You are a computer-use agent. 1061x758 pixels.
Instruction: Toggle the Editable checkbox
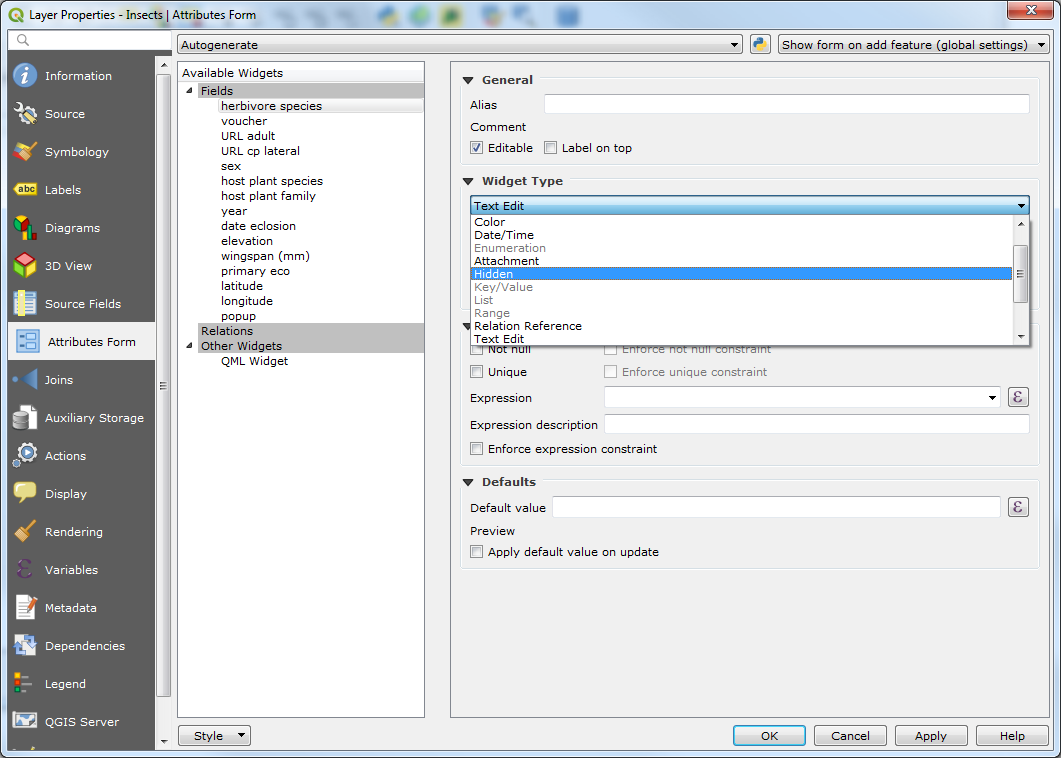(476, 148)
